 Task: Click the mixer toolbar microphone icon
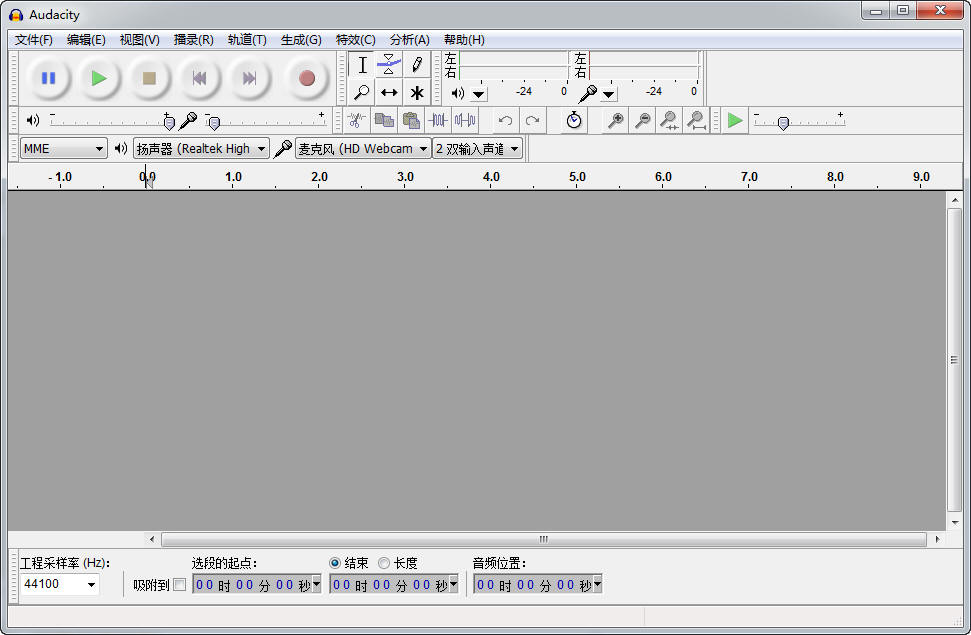188,121
